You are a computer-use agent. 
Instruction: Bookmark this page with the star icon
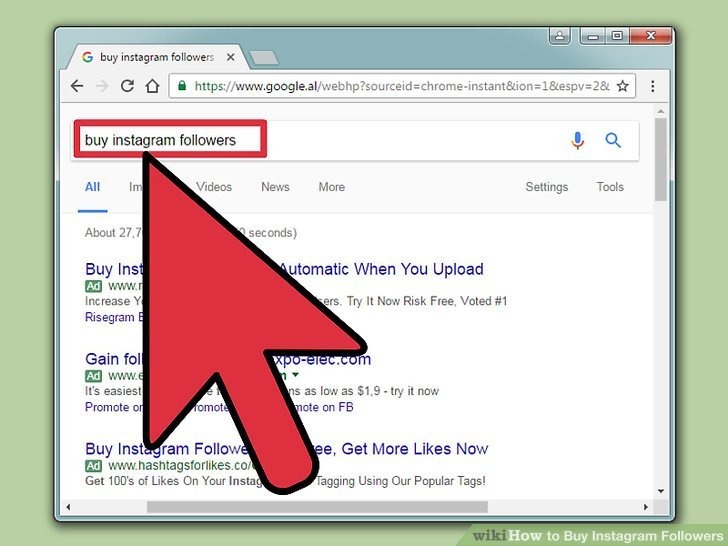point(623,86)
